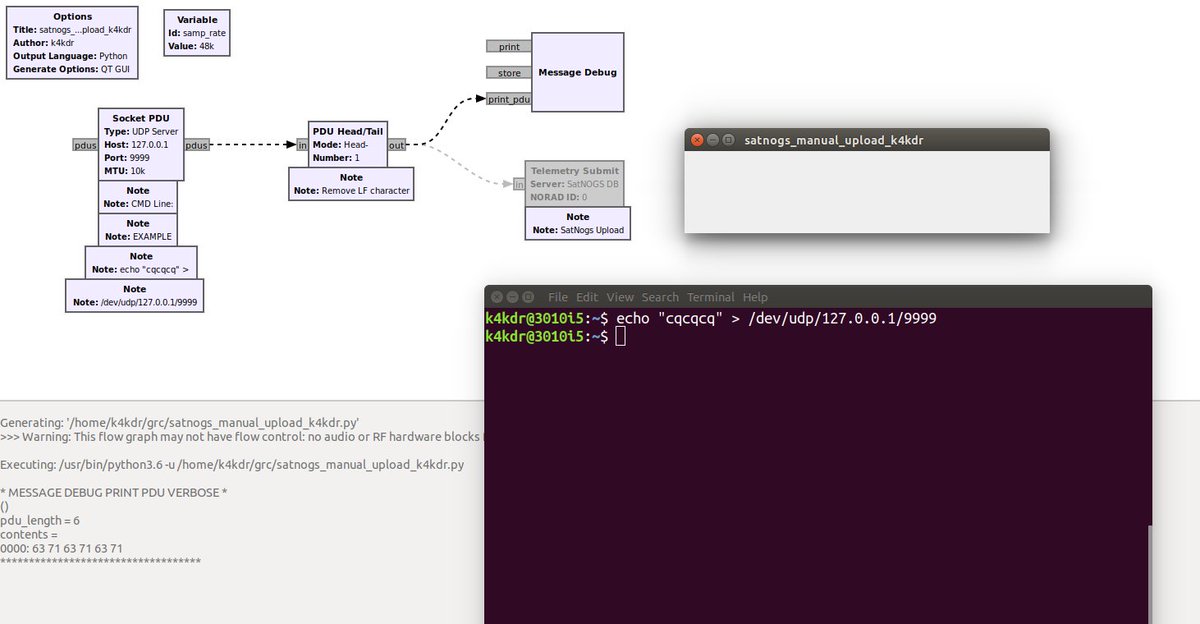Click the in port of PDU Head/Tail
Image resolution: width=1200 pixels, height=624 pixels.
[x=303, y=145]
